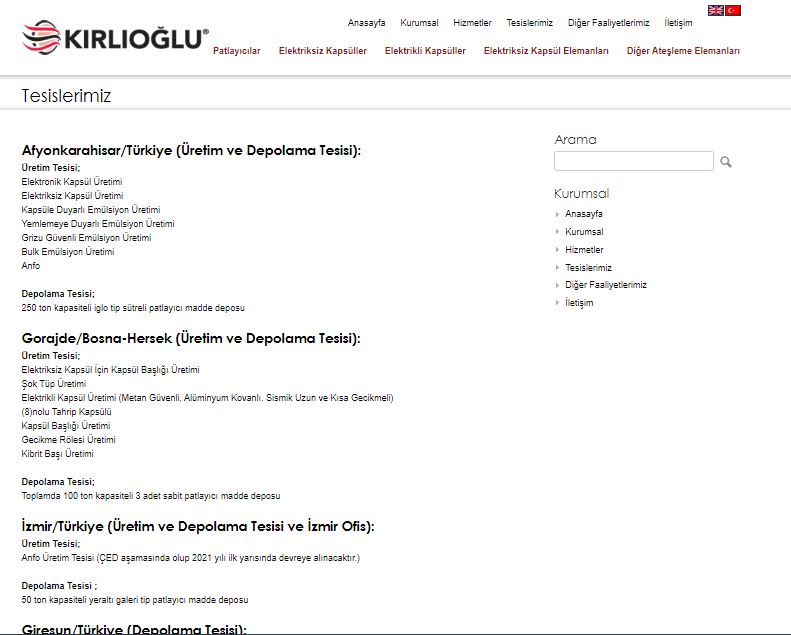
Task: Go to İletişim in sidebar list
Action: (x=579, y=303)
